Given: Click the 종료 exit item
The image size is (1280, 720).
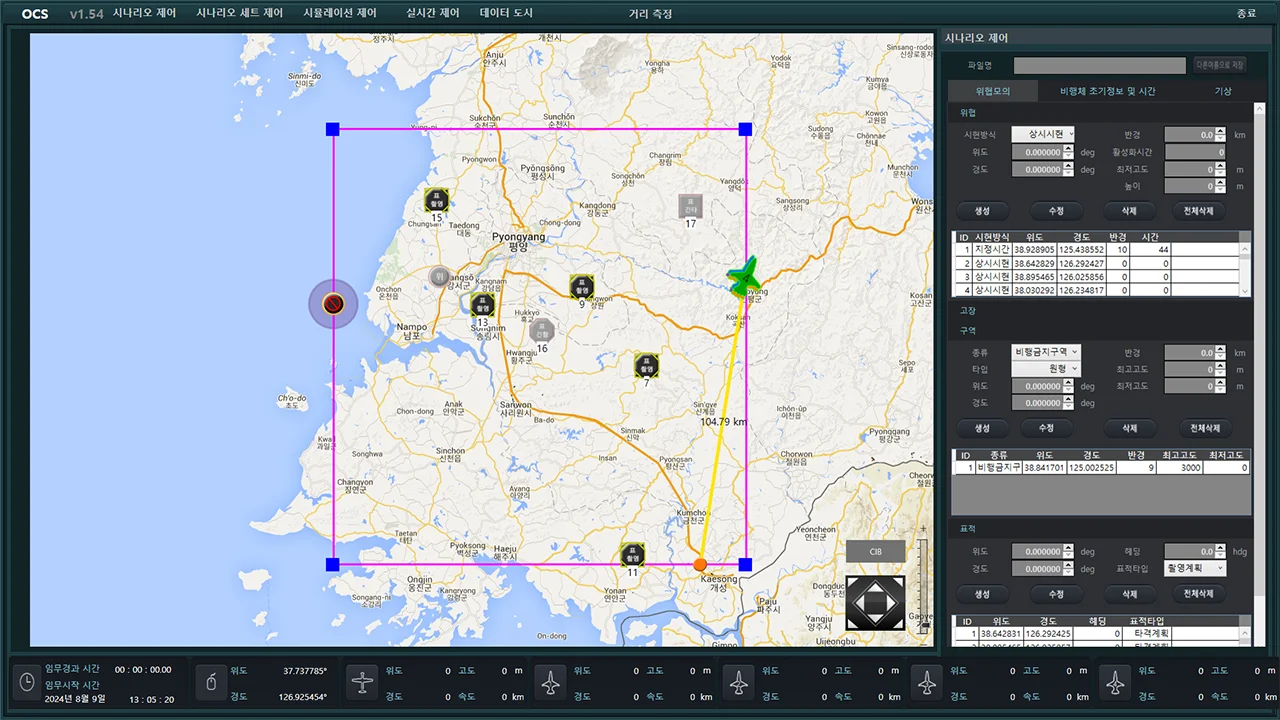Looking at the screenshot, I should [1246, 14].
